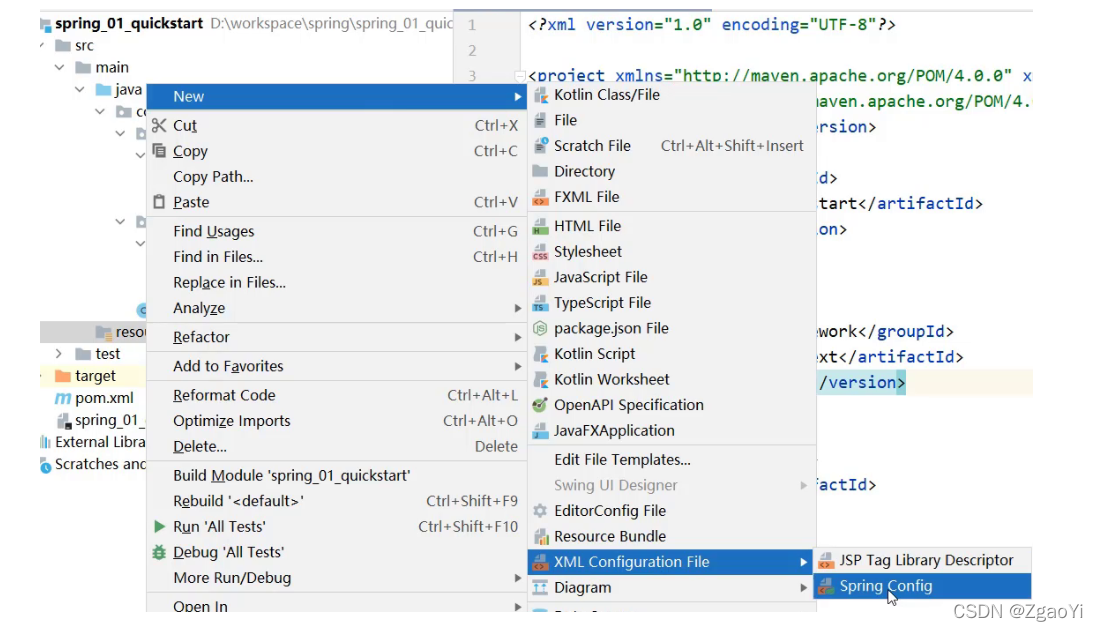This screenshot has width=1098, height=631.
Task: Click the JSP Tag Library Descriptor icon
Action: (x=826, y=560)
